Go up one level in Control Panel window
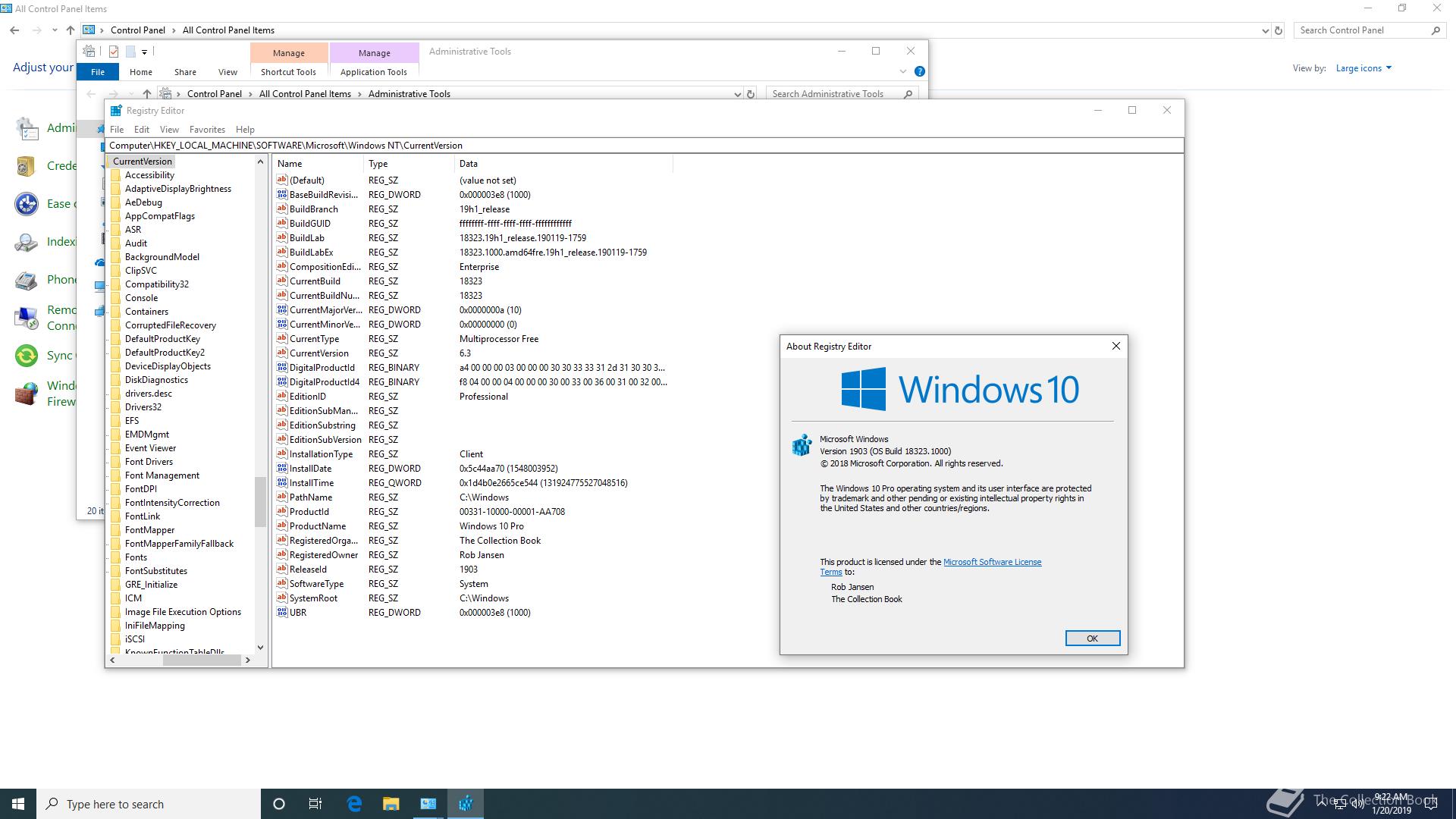1456x819 pixels. coord(71,30)
